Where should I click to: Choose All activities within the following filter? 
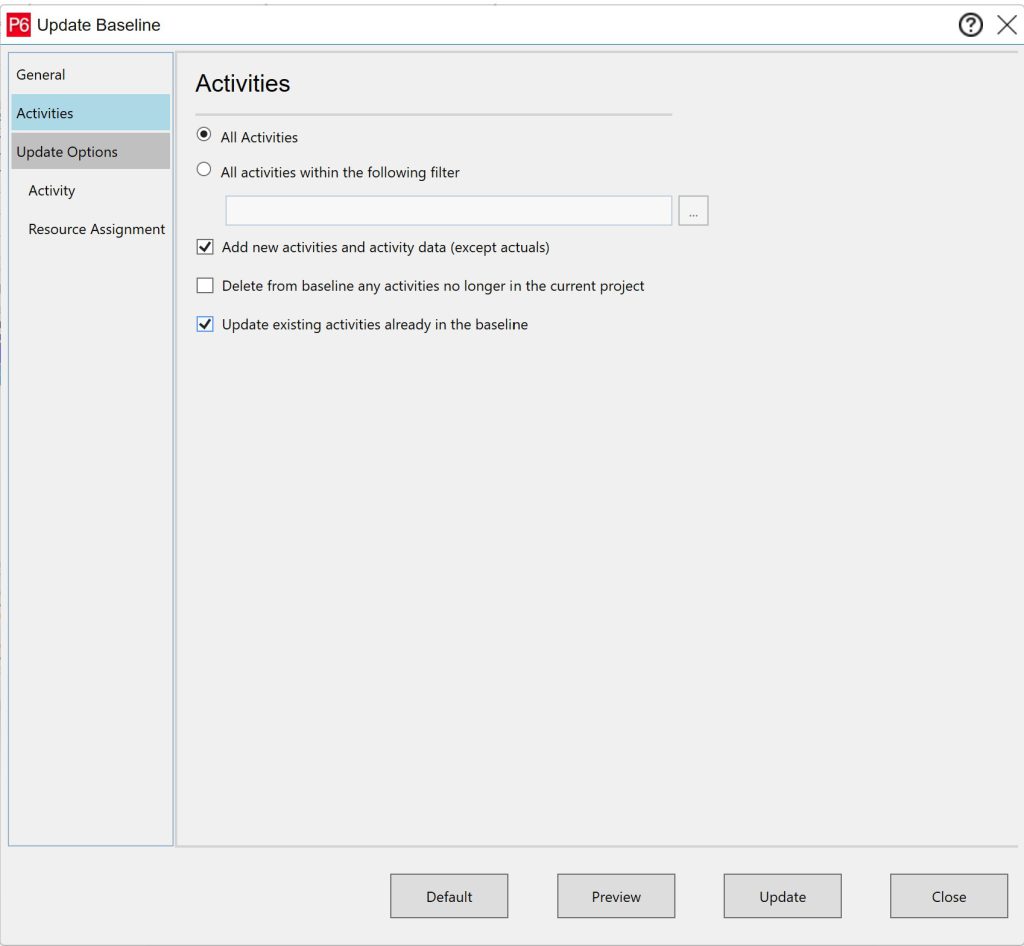click(204, 170)
